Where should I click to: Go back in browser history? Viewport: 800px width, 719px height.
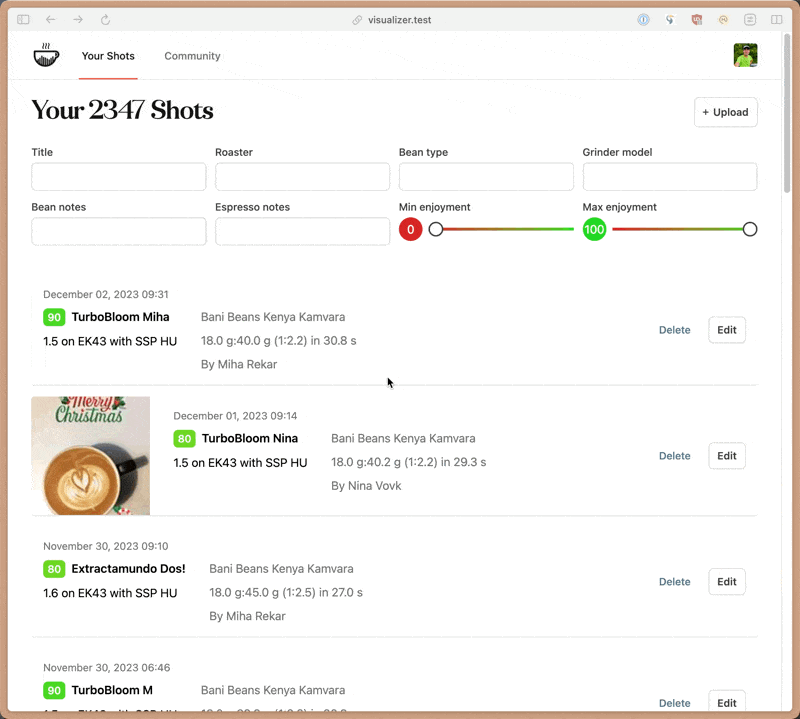[51, 20]
